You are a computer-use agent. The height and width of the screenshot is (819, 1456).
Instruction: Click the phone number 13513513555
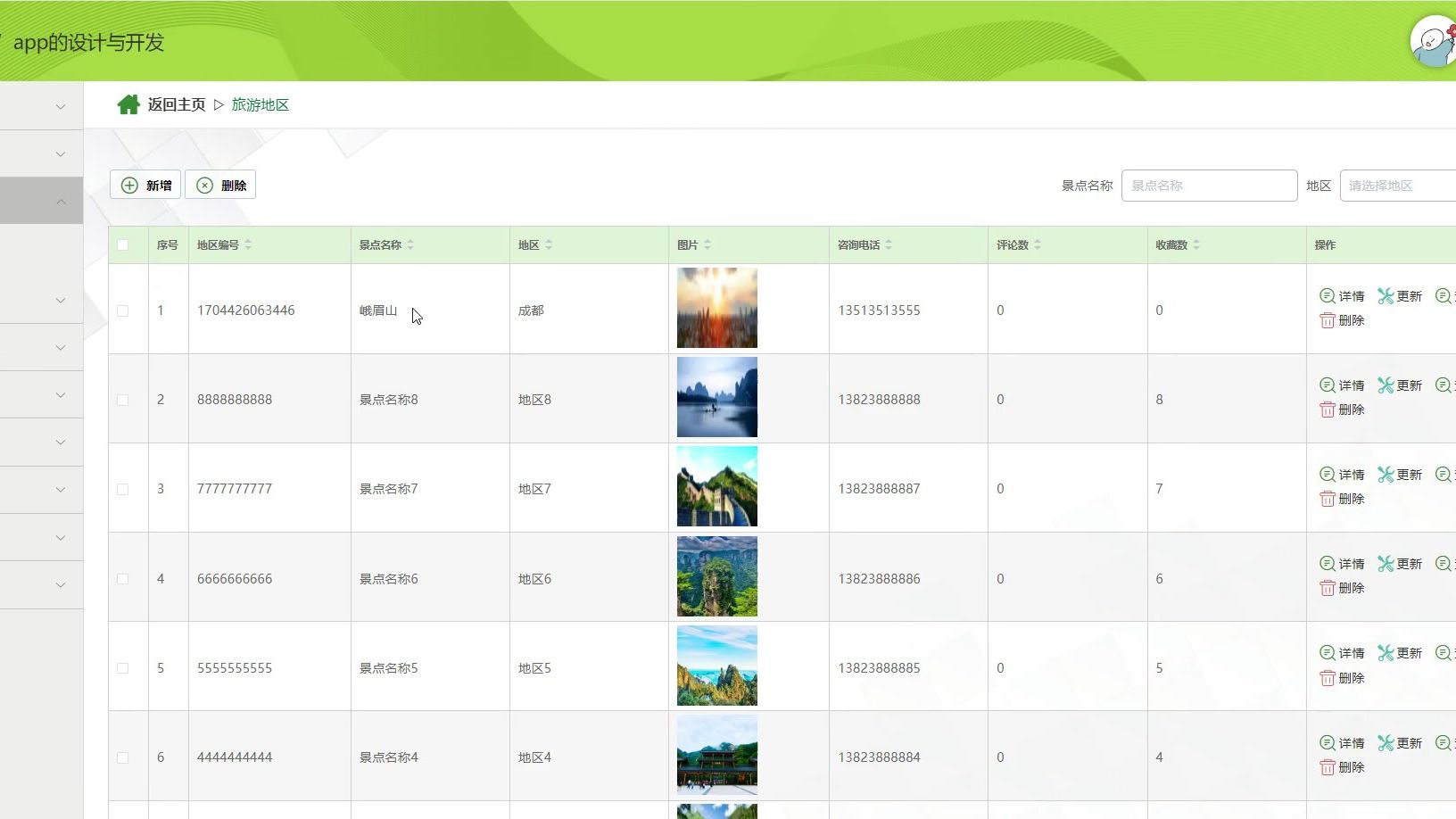[879, 310]
